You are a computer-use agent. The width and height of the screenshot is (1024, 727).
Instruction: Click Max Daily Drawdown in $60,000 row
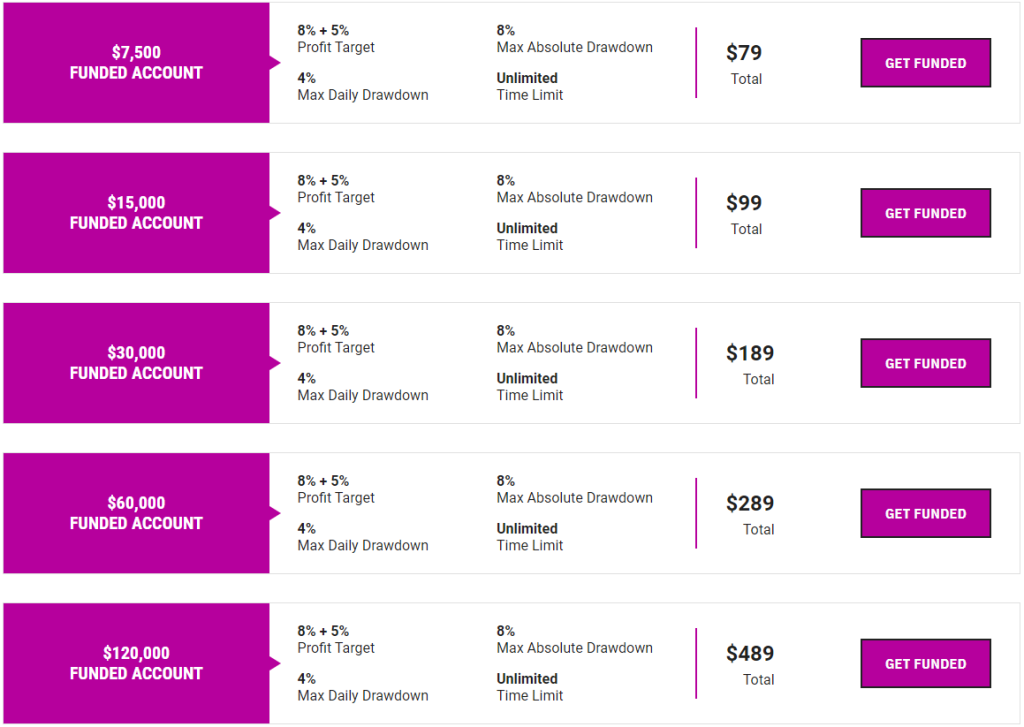pos(363,545)
